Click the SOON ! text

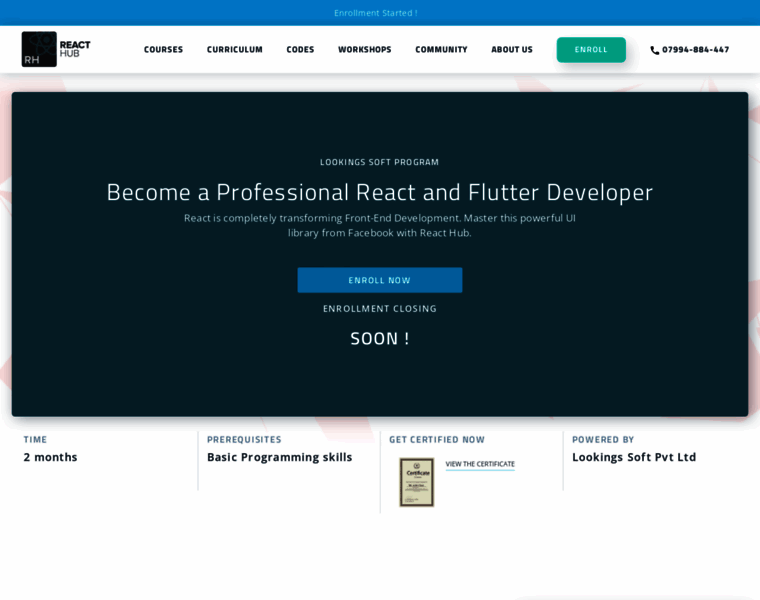pos(380,338)
